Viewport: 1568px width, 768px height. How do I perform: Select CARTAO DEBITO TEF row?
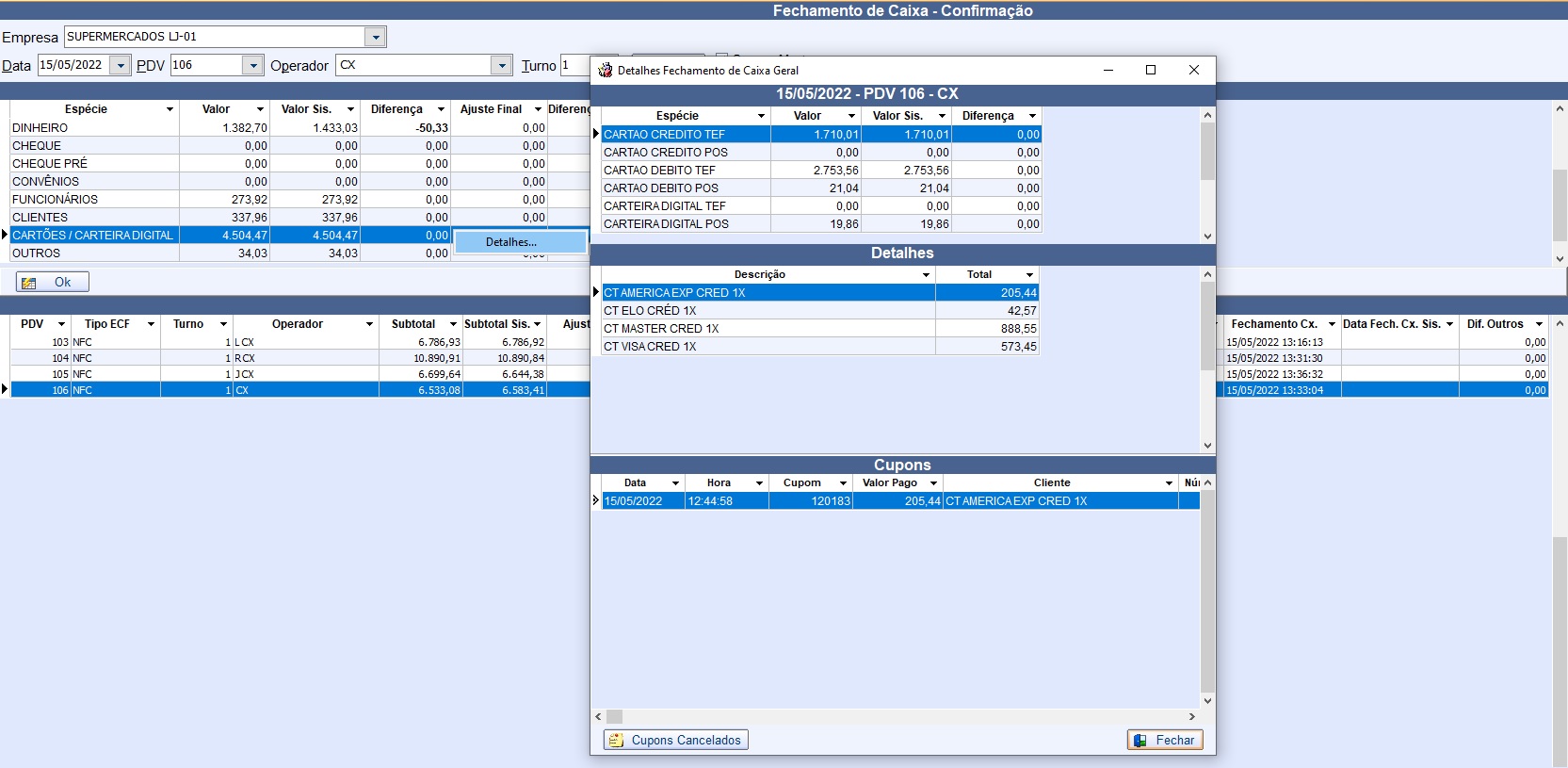pyautogui.click(x=821, y=171)
